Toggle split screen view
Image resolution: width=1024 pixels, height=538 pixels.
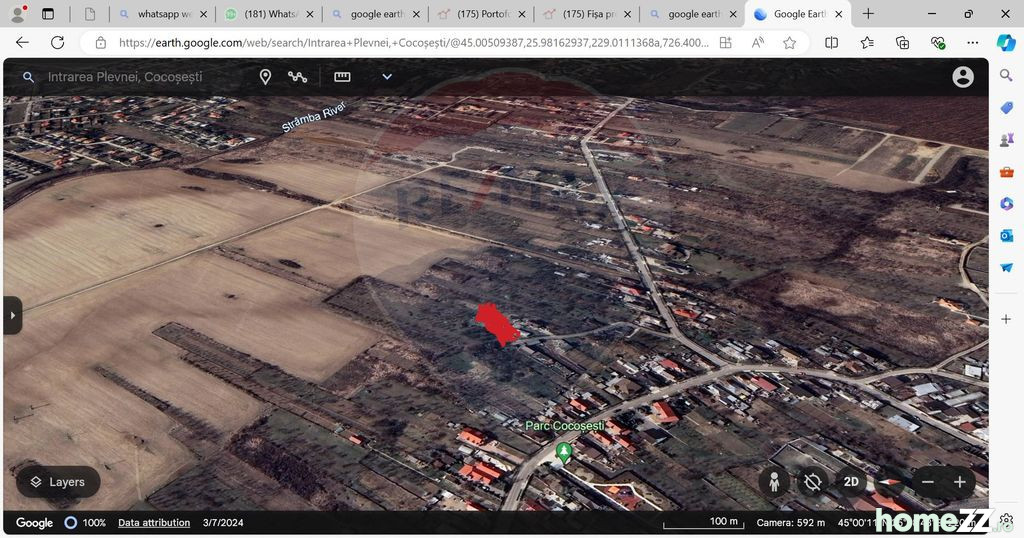[x=831, y=42]
